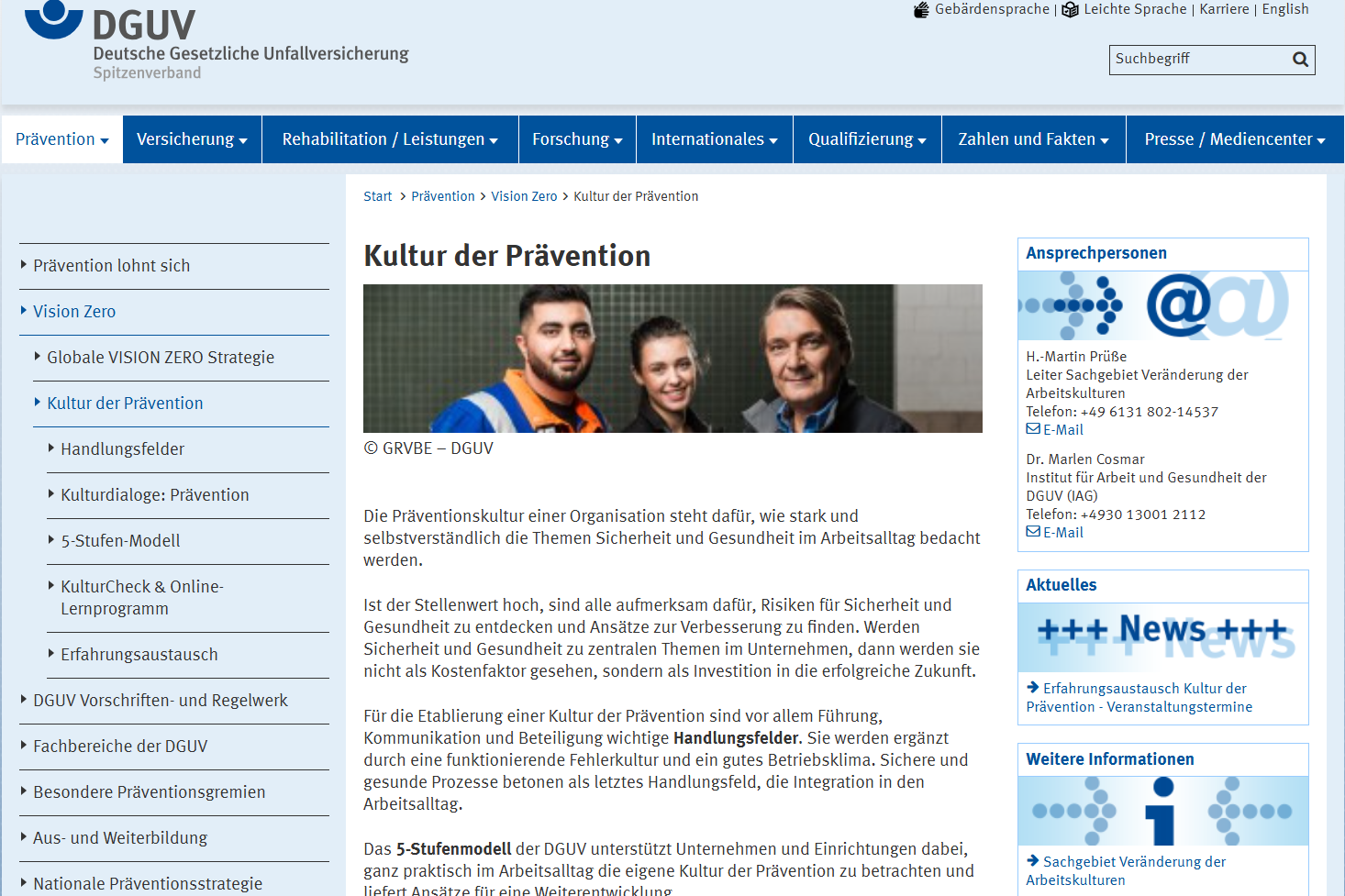
Task: Click envelope icon under H.-Martin Prüße
Action: tap(1033, 429)
